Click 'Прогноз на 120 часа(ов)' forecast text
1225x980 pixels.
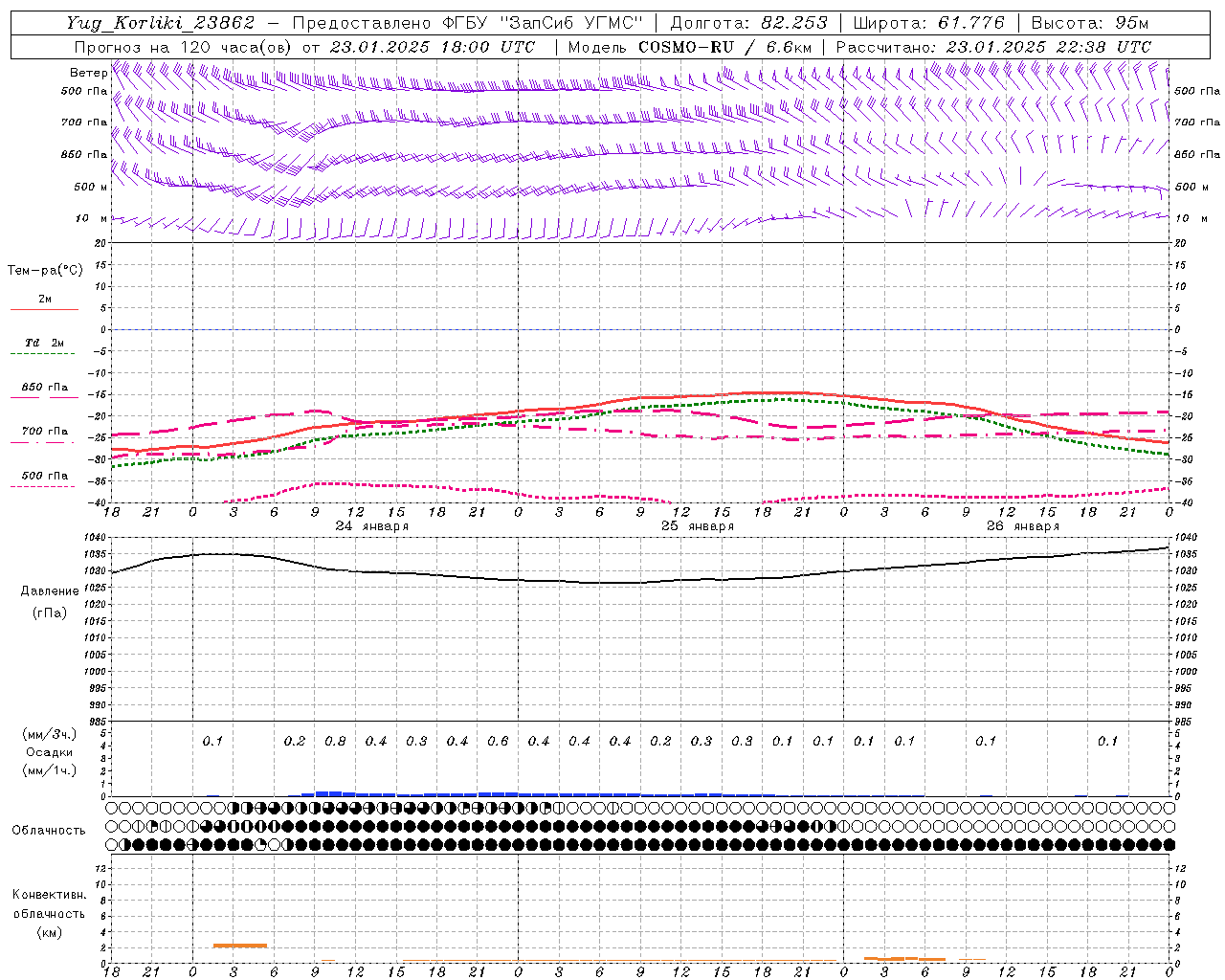click(x=185, y=47)
